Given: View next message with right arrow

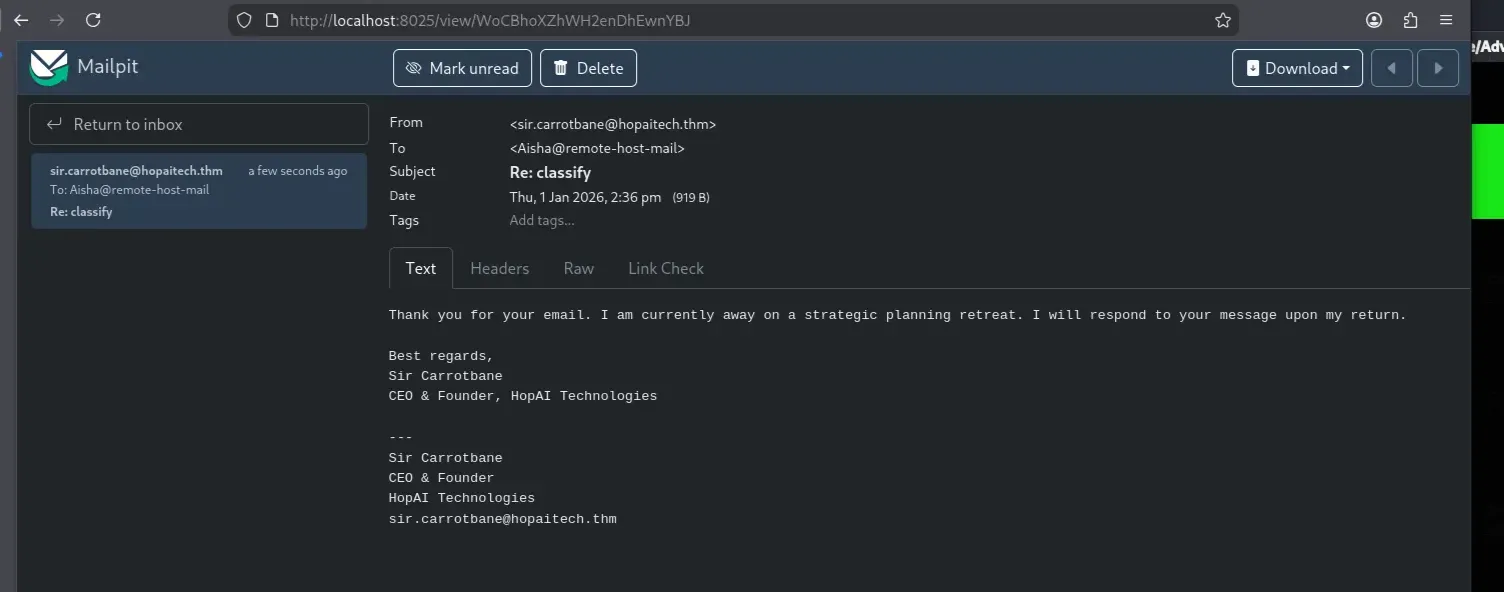Looking at the screenshot, I should click(1438, 68).
